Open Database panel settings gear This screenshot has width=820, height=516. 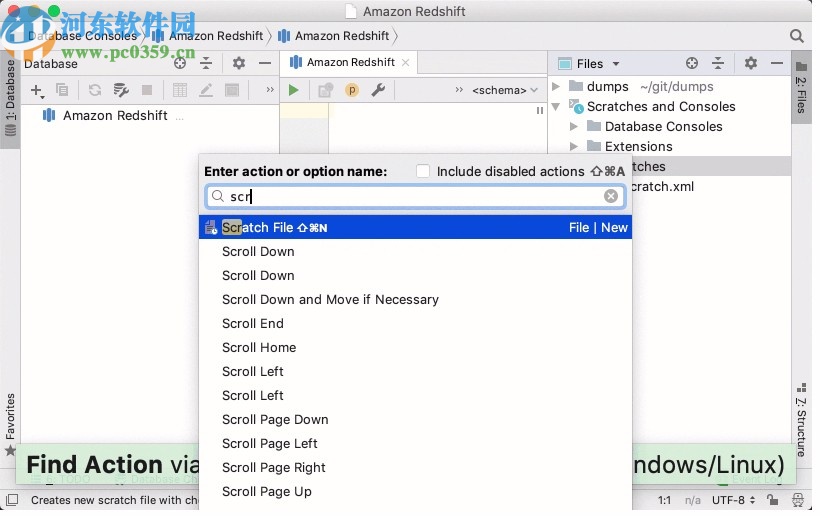239,64
